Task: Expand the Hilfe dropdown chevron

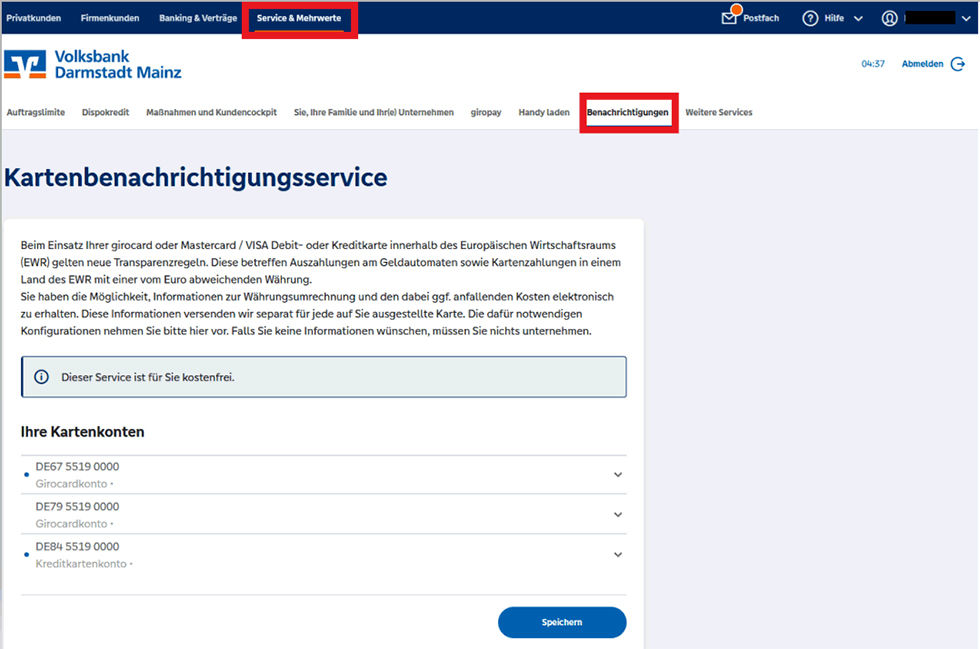Action: tap(858, 19)
